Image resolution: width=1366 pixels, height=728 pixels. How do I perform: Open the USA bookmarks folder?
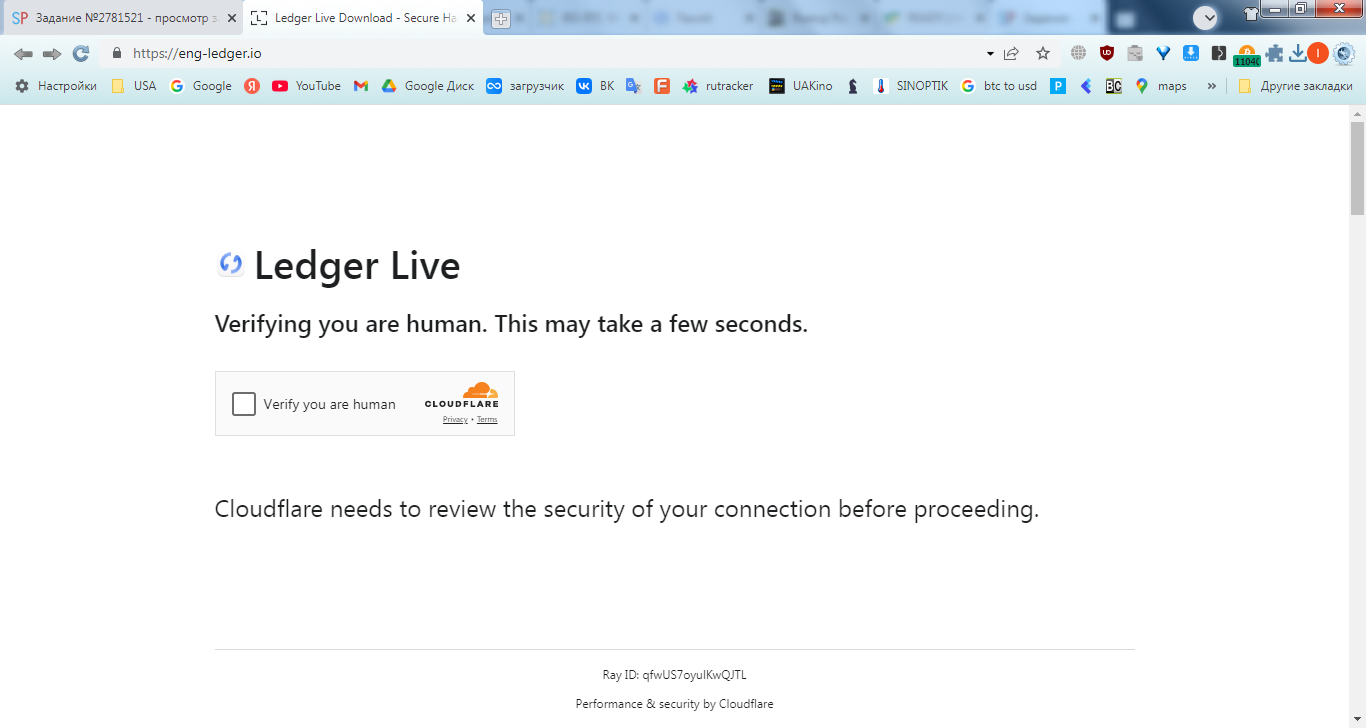pos(133,86)
